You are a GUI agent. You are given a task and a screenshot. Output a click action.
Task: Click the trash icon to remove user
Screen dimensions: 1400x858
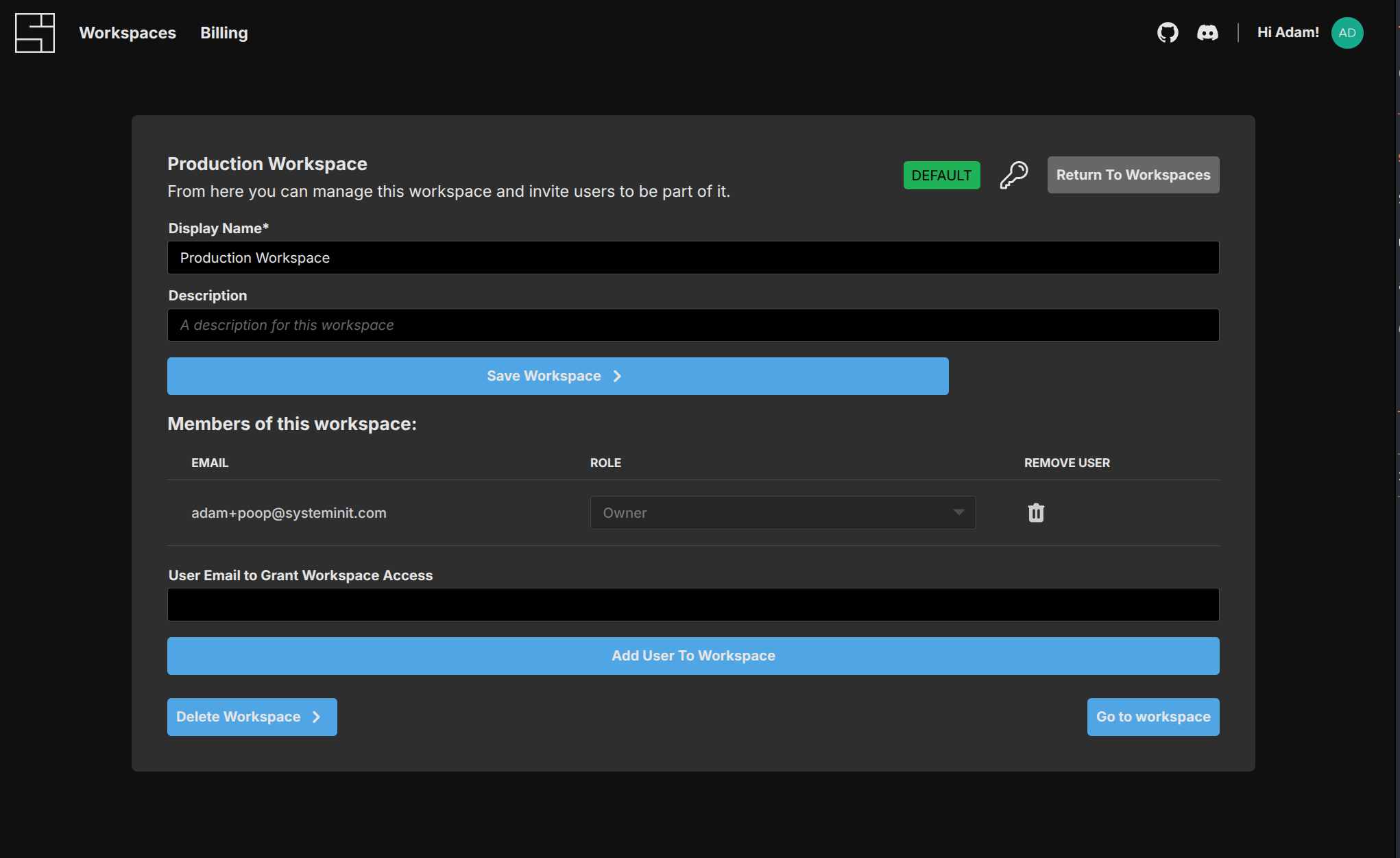(1036, 513)
